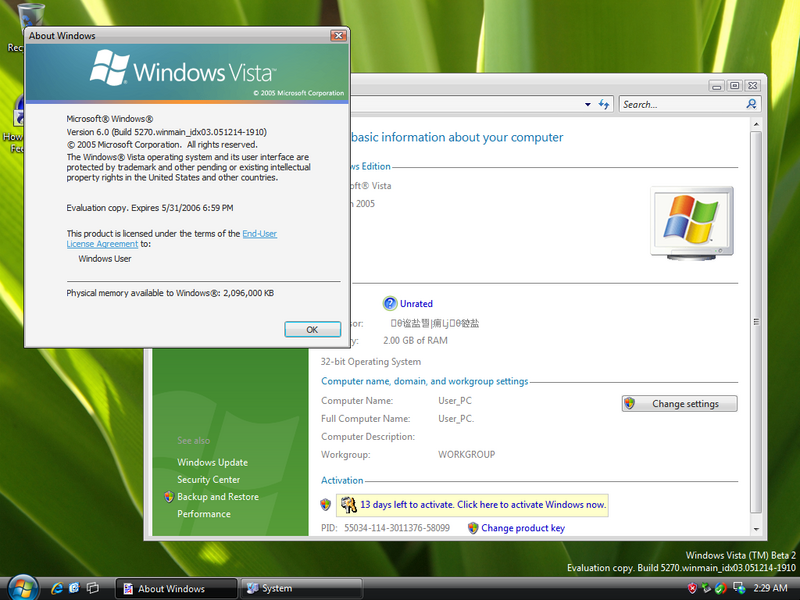Viewport: 800px width, 600px height.
Task: Click the shield icon beside activation notice
Action: tap(326, 505)
